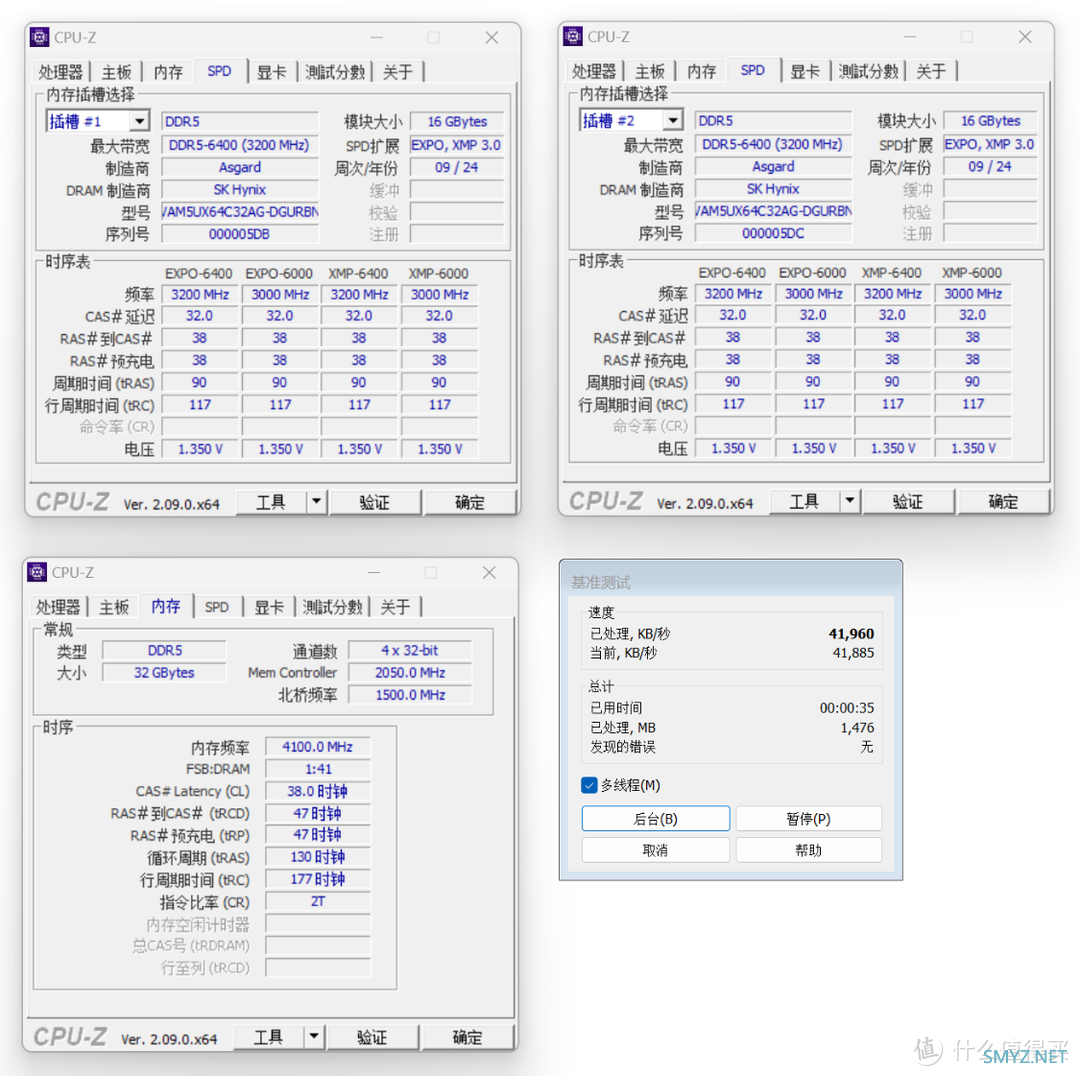Expand the 工具 arrow in the 插槽 #1 window
This screenshot has height=1076, width=1080.
tap(316, 502)
